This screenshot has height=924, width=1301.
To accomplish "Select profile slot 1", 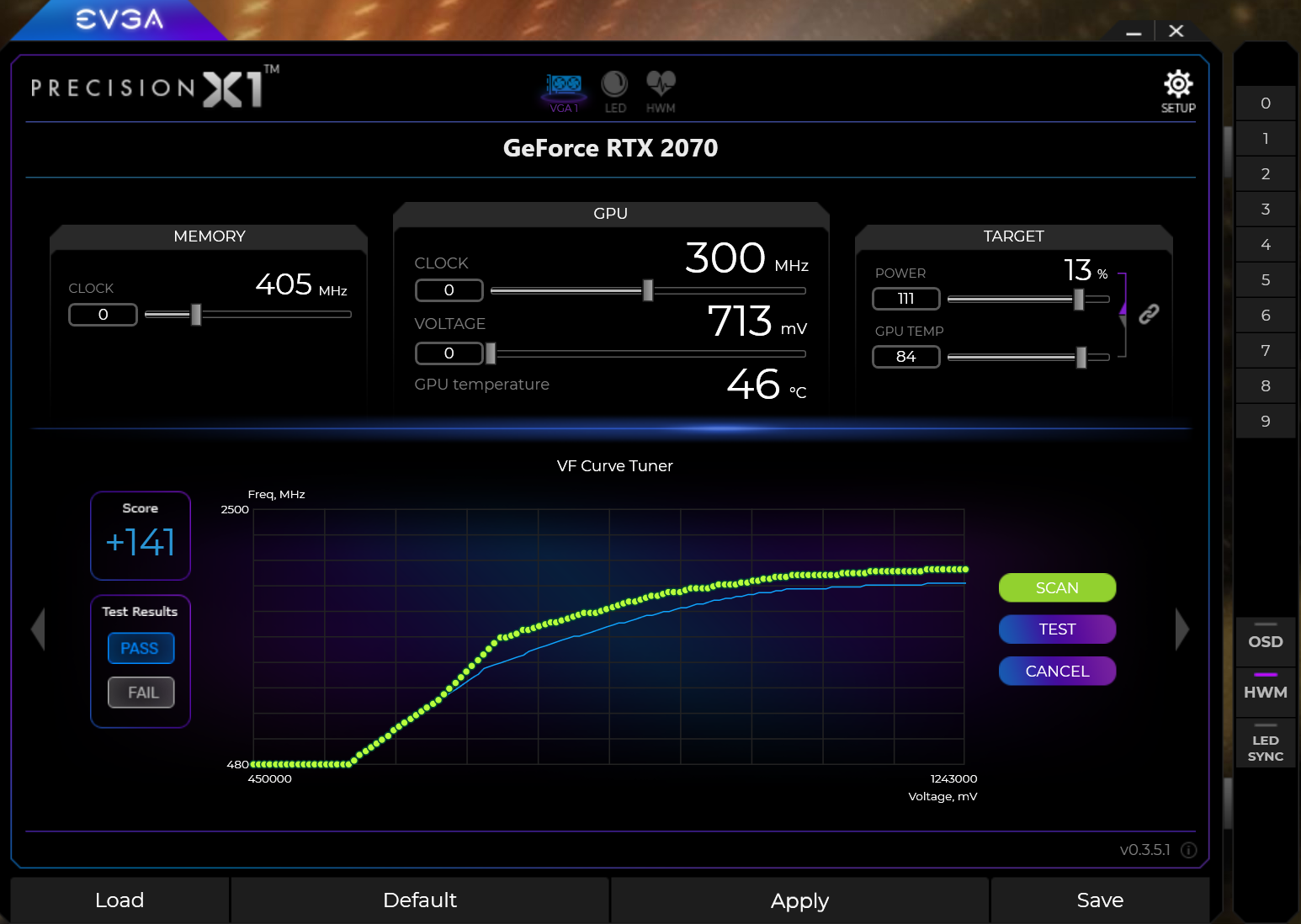I will pos(1266,139).
